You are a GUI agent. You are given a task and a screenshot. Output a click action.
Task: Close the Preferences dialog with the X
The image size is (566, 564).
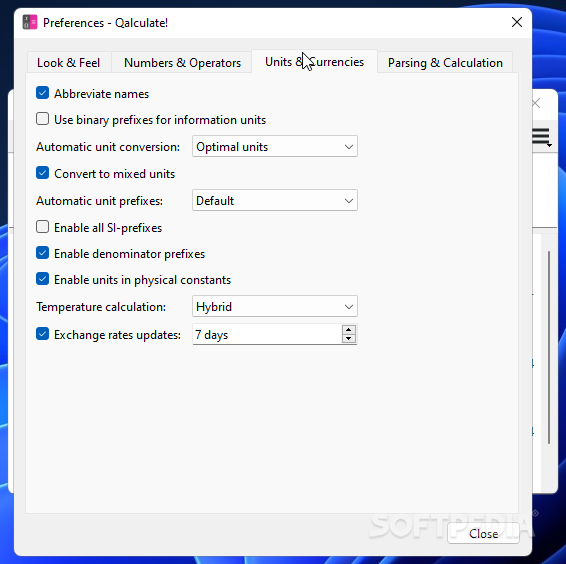coord(517,22)
